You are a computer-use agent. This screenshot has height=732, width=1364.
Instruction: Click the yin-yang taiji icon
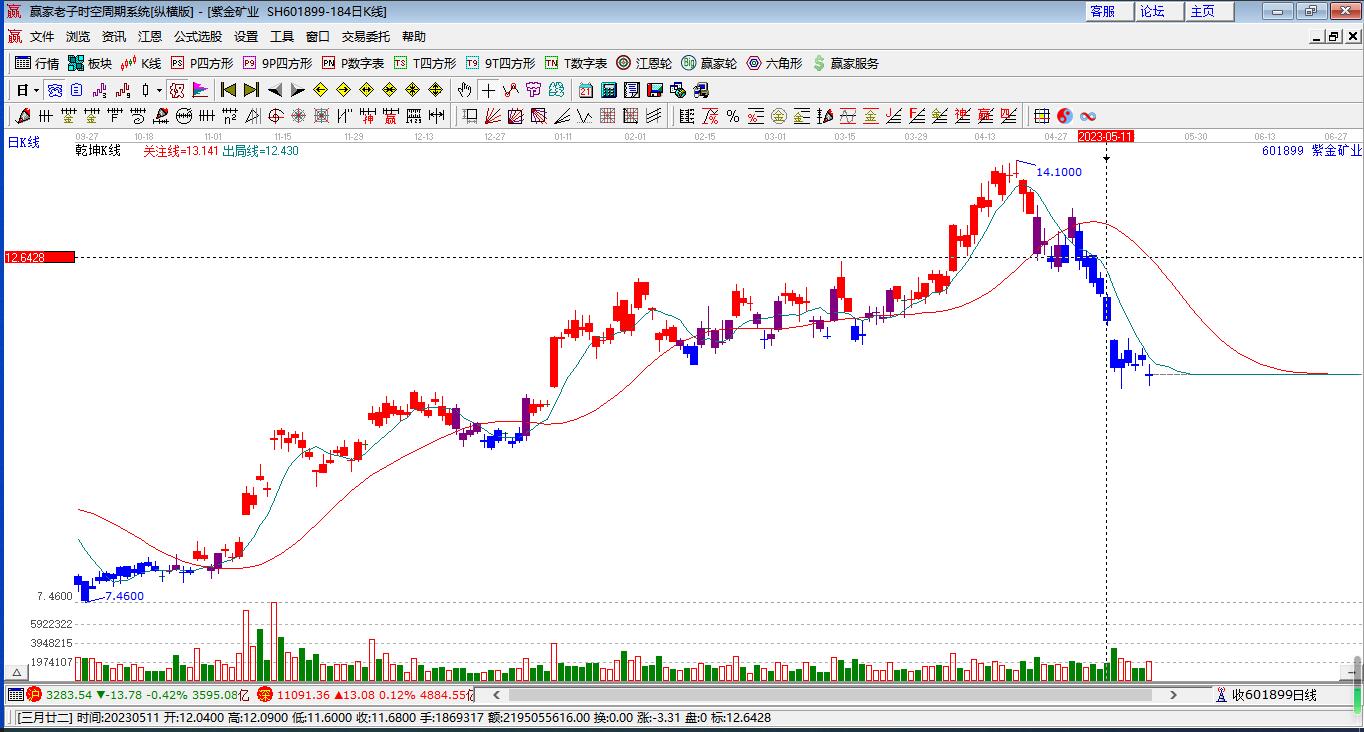click(1065, 116)
